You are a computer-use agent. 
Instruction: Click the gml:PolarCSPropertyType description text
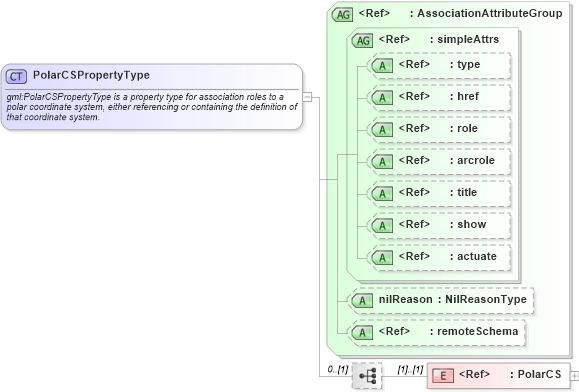(152, 107)
